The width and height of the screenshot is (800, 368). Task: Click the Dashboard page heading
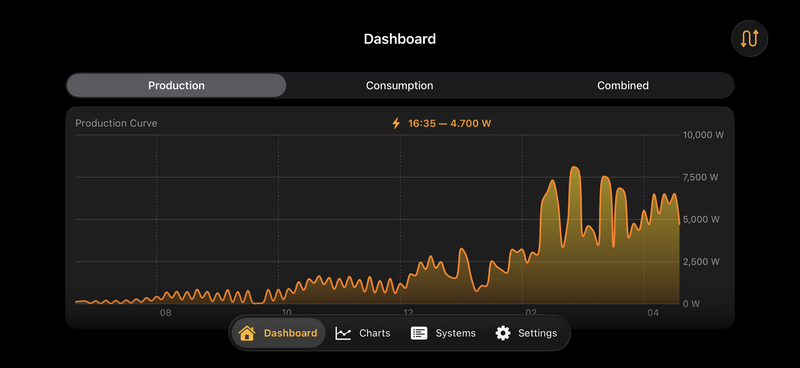click(399, 39)
